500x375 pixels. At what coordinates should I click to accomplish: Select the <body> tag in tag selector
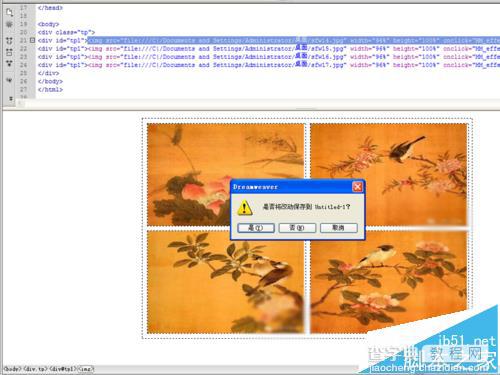point(12,369)
